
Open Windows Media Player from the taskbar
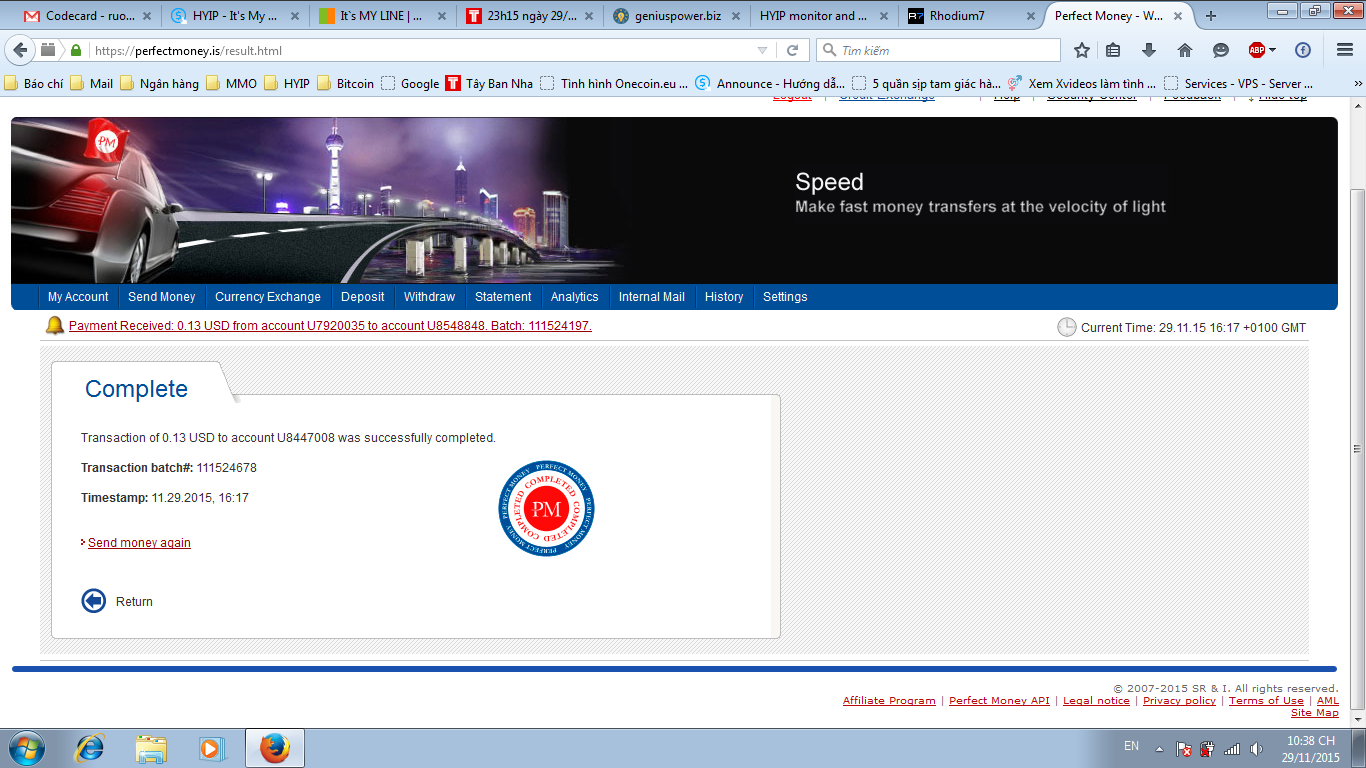pyautogui.click(x=210, y=748)
